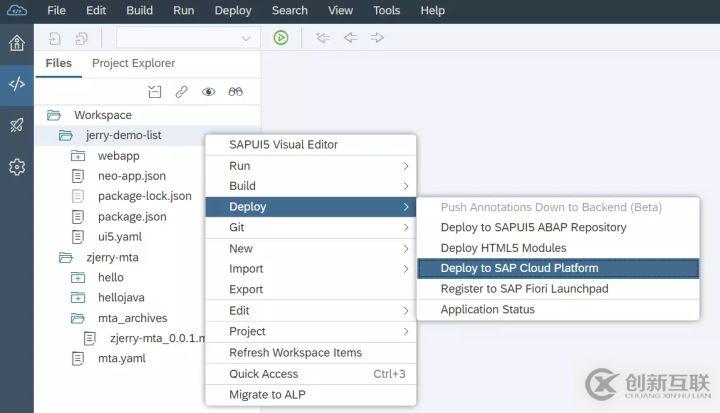Viewport: 720px width, 413px height.
Task: Open the empty toolbar dropdown combo box
Action: [187, 38]
